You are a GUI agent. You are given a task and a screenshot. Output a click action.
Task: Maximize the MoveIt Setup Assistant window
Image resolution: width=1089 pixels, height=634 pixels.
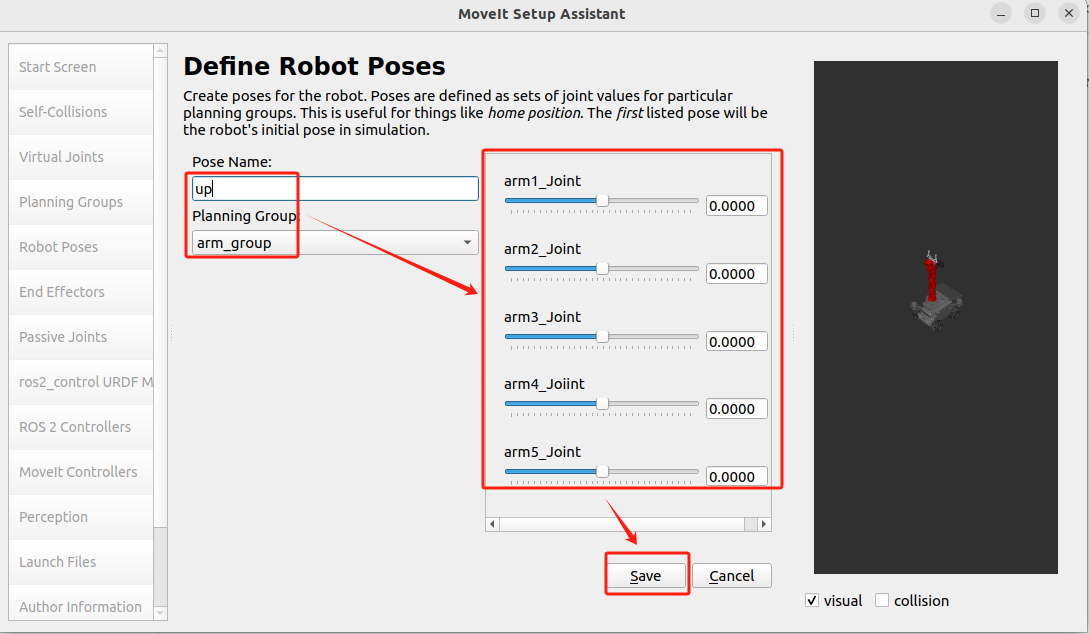tap(1035, 13)
